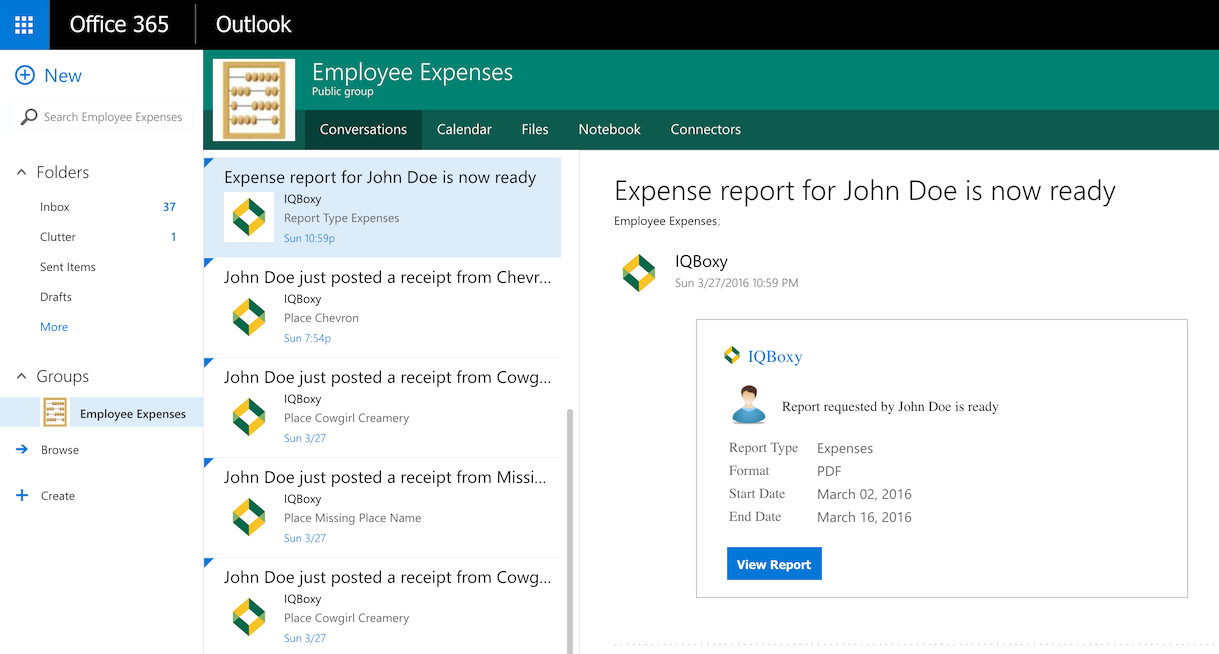Click the Sun 7:54p timestamp
The width and height of the screenshot is (1219, 654).
[x=307, y=338]
